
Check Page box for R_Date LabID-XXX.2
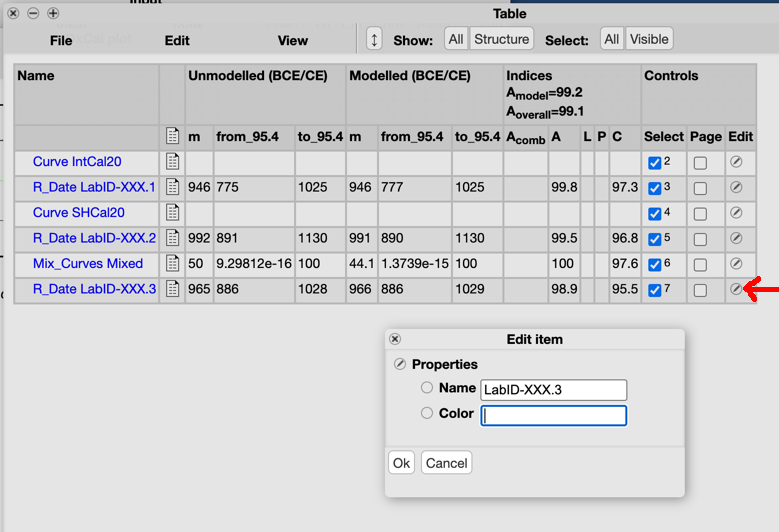click(701, 239)
